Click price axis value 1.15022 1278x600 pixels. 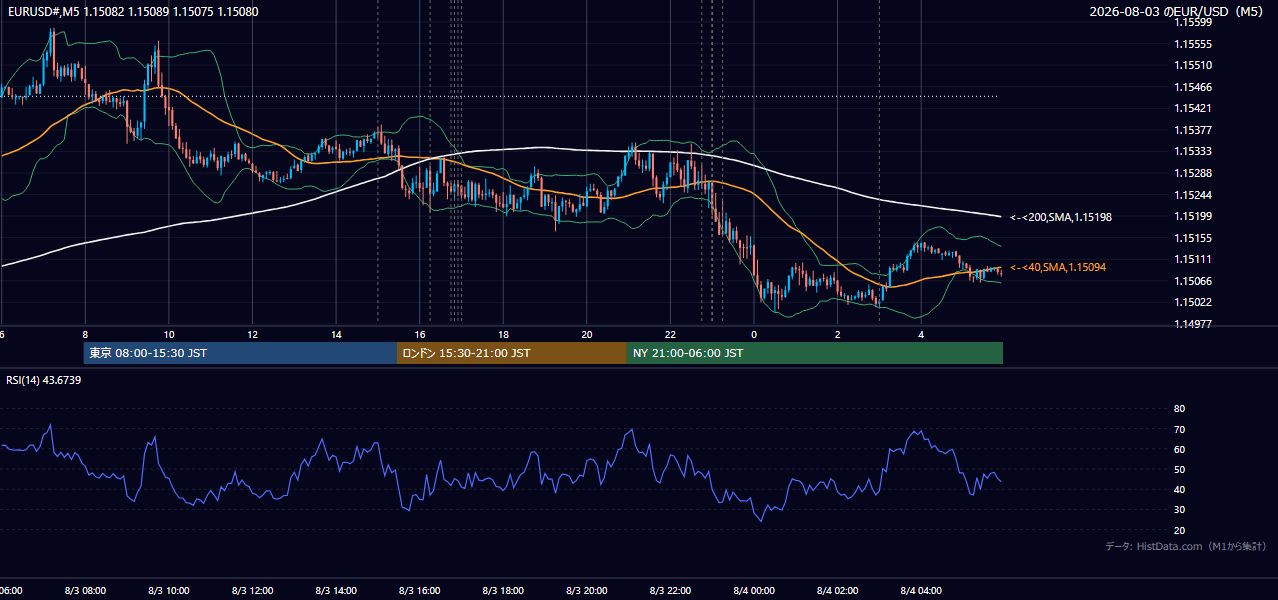(x=1192, y=302)
